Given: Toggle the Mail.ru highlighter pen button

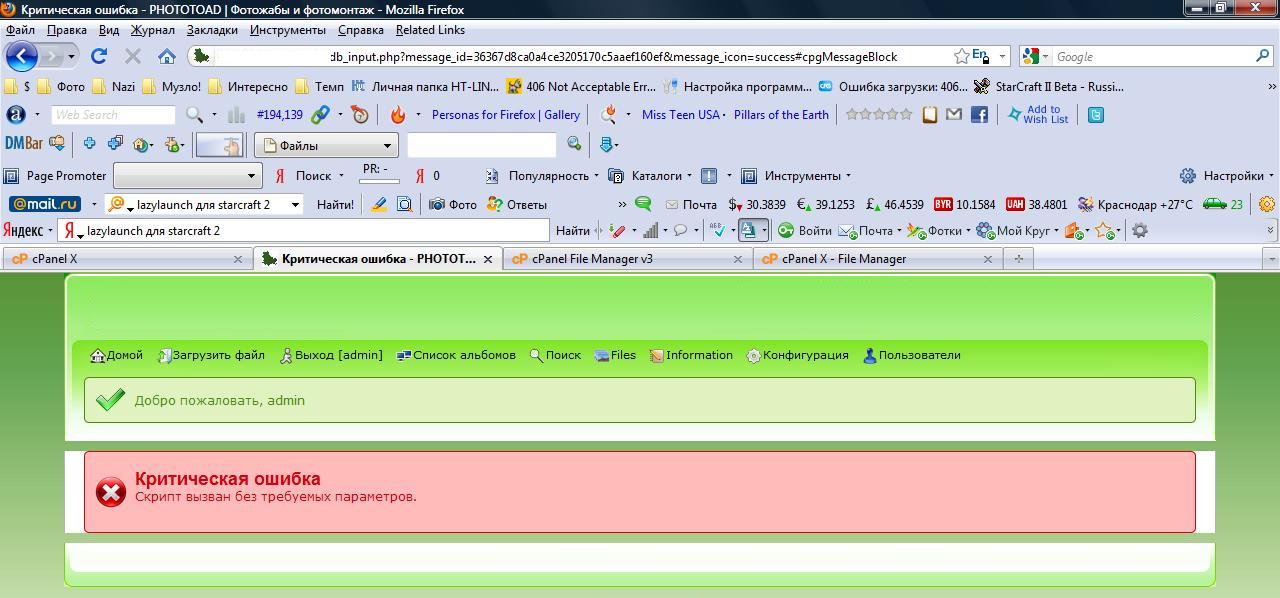Looking at the screenshot, I should 379,204.
